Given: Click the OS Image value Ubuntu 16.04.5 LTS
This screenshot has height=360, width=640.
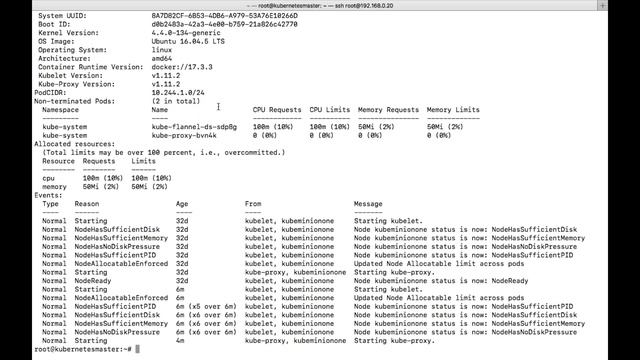Looking at the screenshot, I should 188,42.
